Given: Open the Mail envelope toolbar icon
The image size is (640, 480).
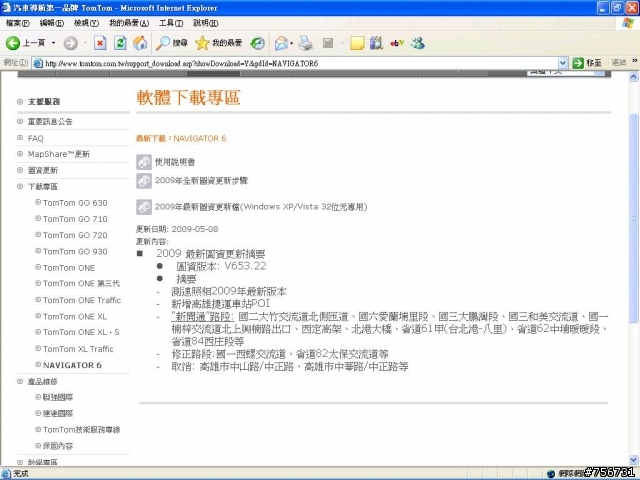Looking at the screenshot, I should (281, 43).
